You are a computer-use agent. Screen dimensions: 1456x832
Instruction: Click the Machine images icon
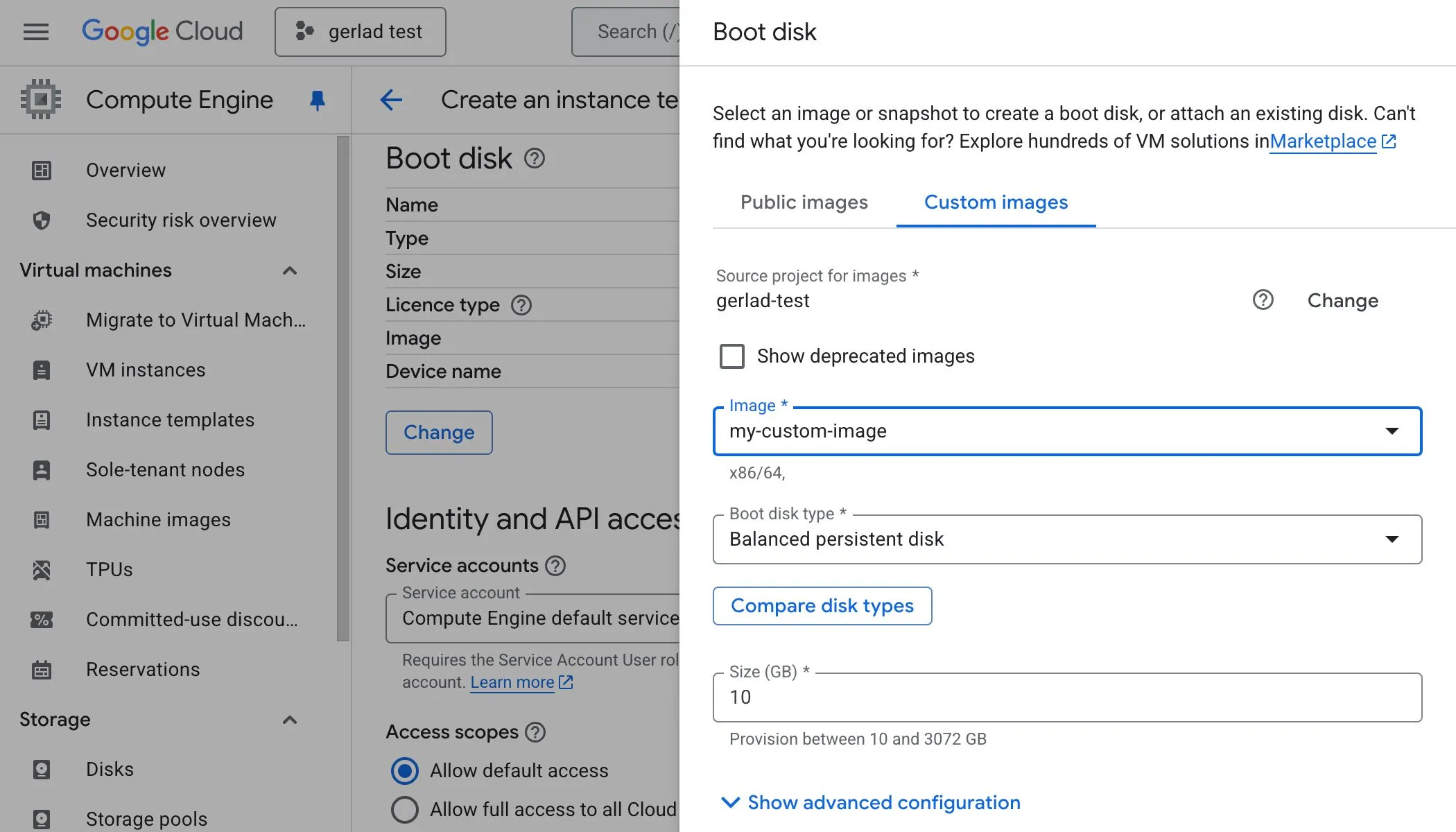click(x=42, y=520)
